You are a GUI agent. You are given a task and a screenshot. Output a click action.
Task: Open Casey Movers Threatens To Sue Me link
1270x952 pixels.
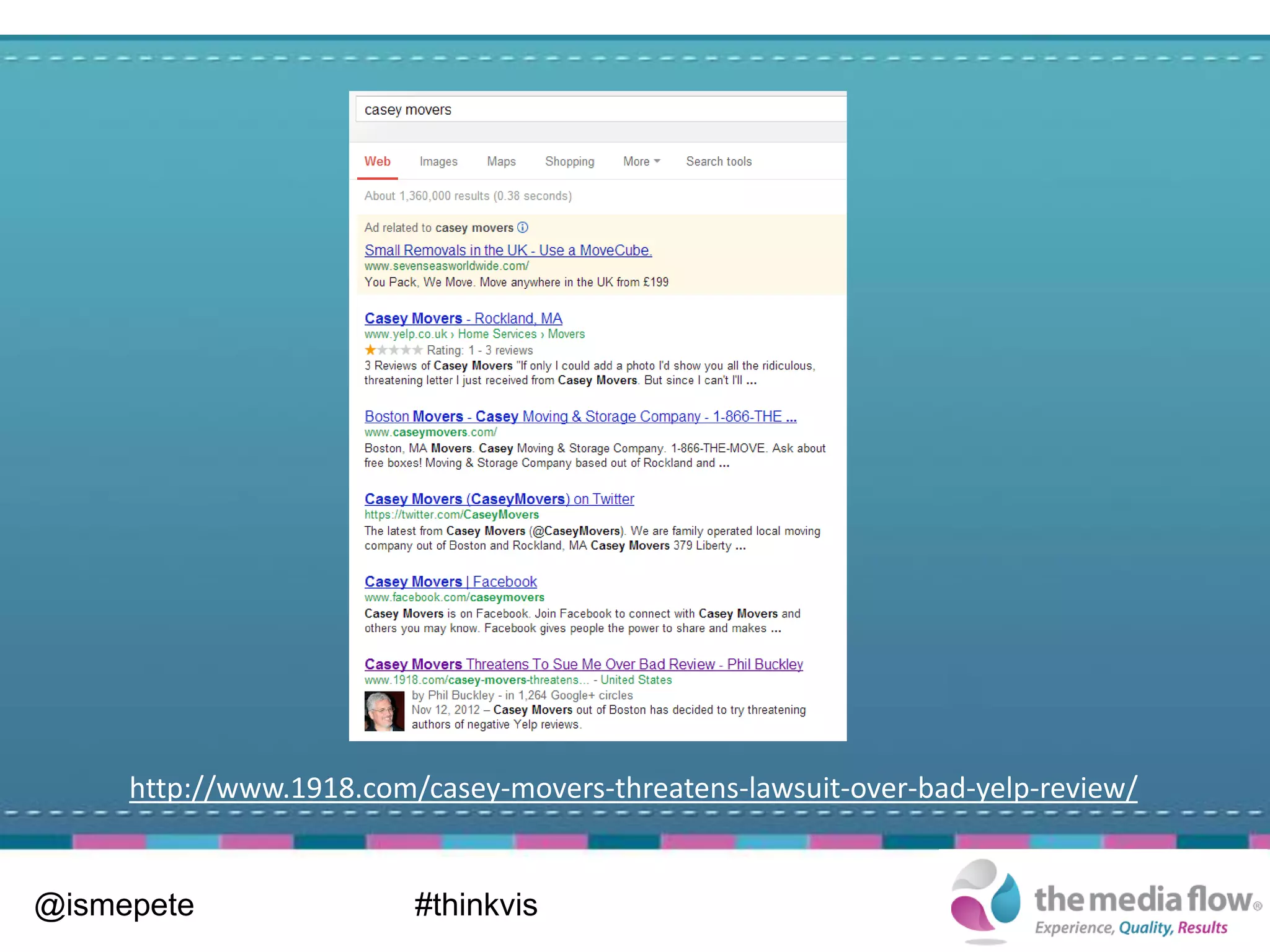(584, 664)
